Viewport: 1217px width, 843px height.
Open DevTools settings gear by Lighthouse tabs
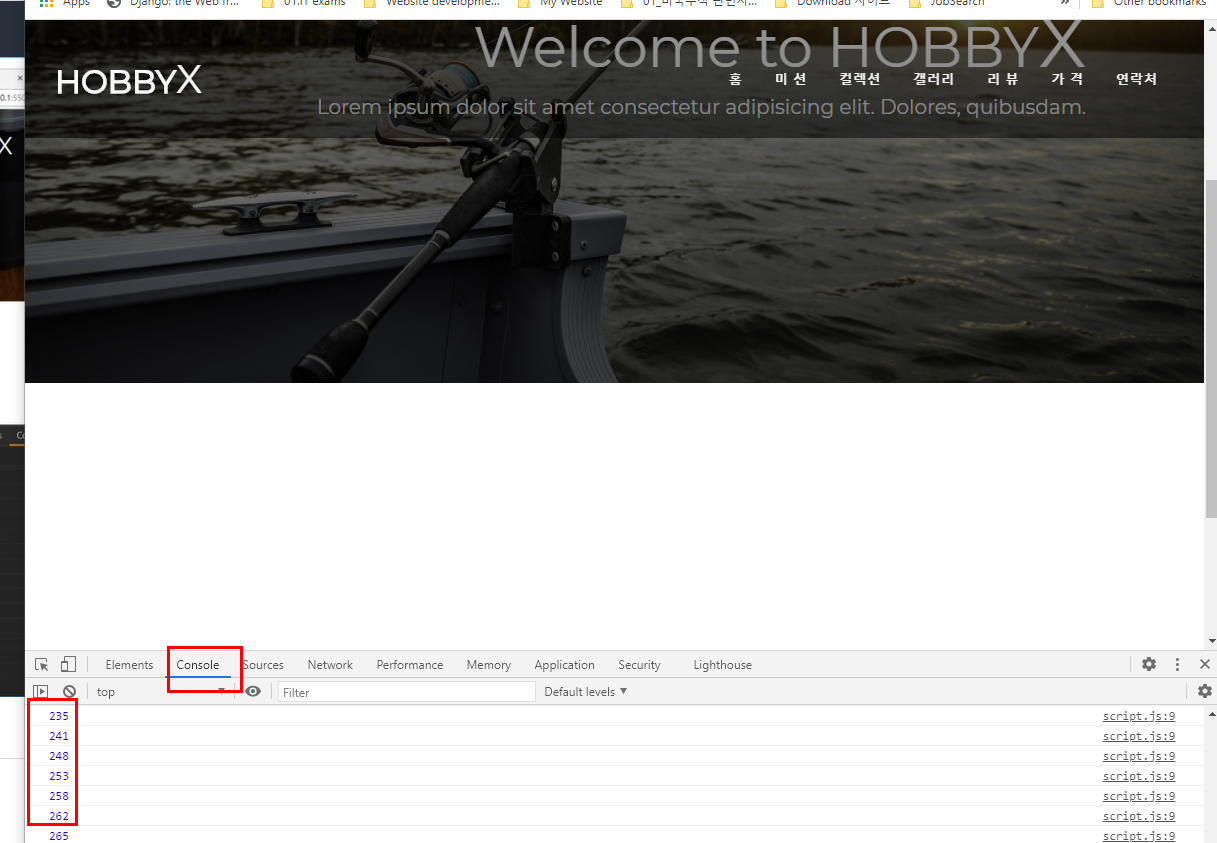(1149, 665)
